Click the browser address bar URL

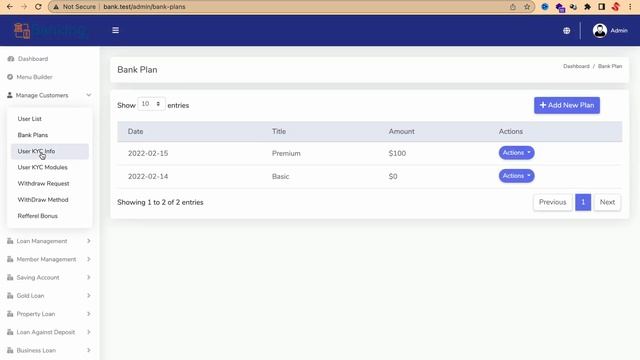(144, 7)
